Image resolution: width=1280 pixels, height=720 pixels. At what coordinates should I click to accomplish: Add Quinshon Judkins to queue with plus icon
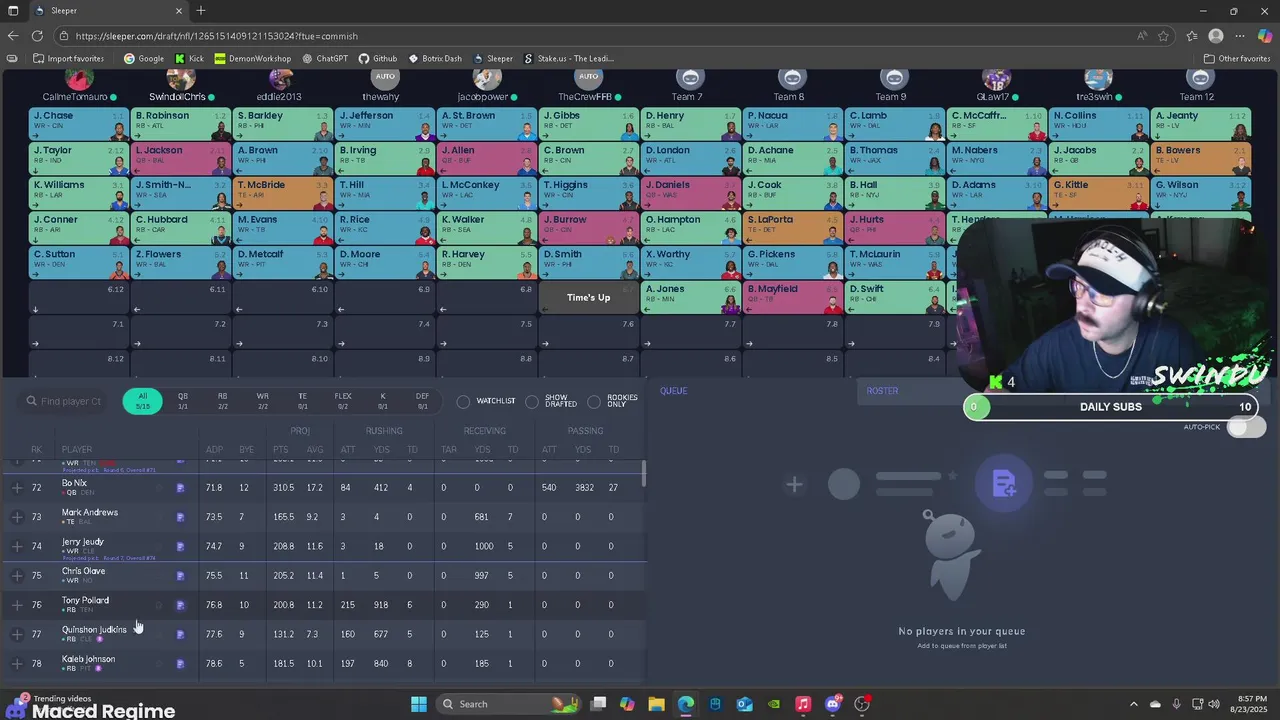17,634
